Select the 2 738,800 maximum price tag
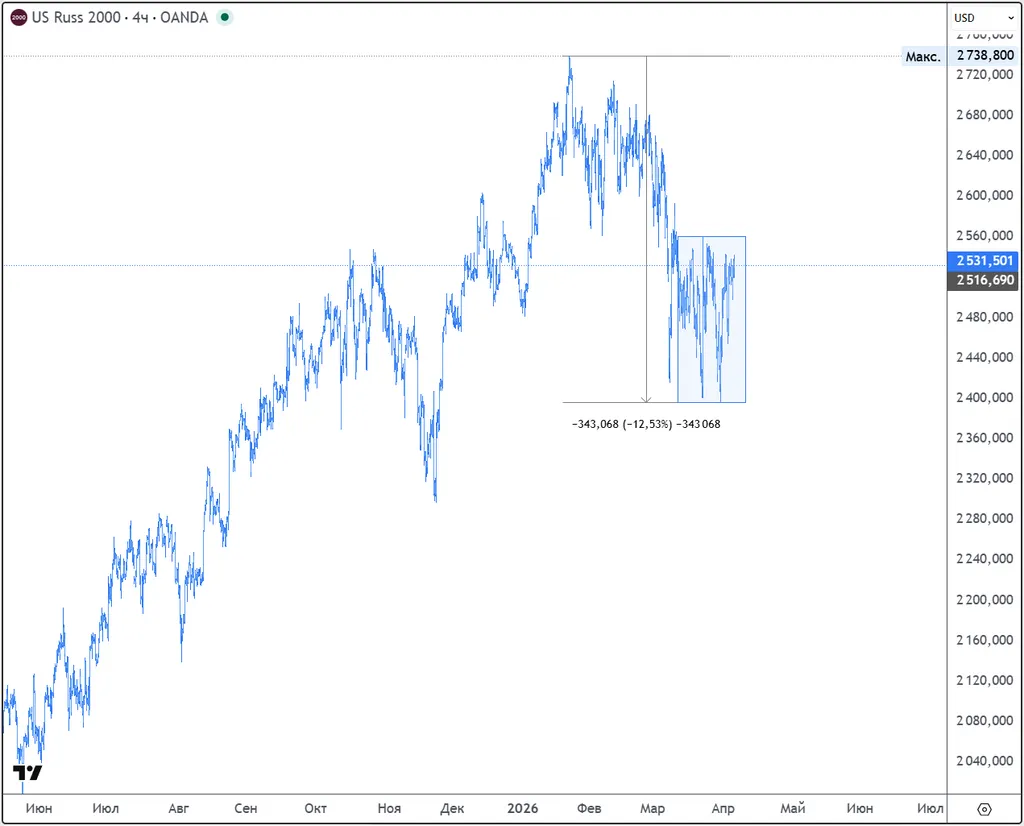This screenshot has height=826, width=1024. (x=985, y=57)
